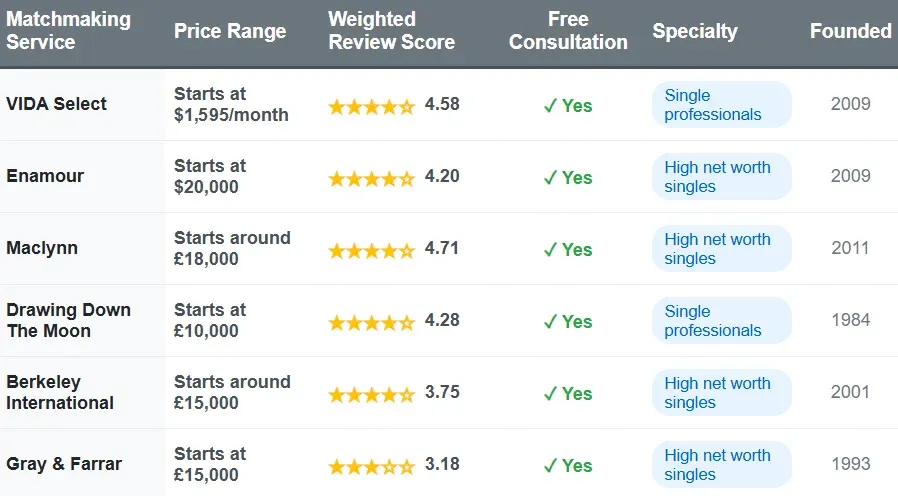The image size is (898, 496).
Task: Sort by Matchmaking Service column header
Action: tap(68, 31)
